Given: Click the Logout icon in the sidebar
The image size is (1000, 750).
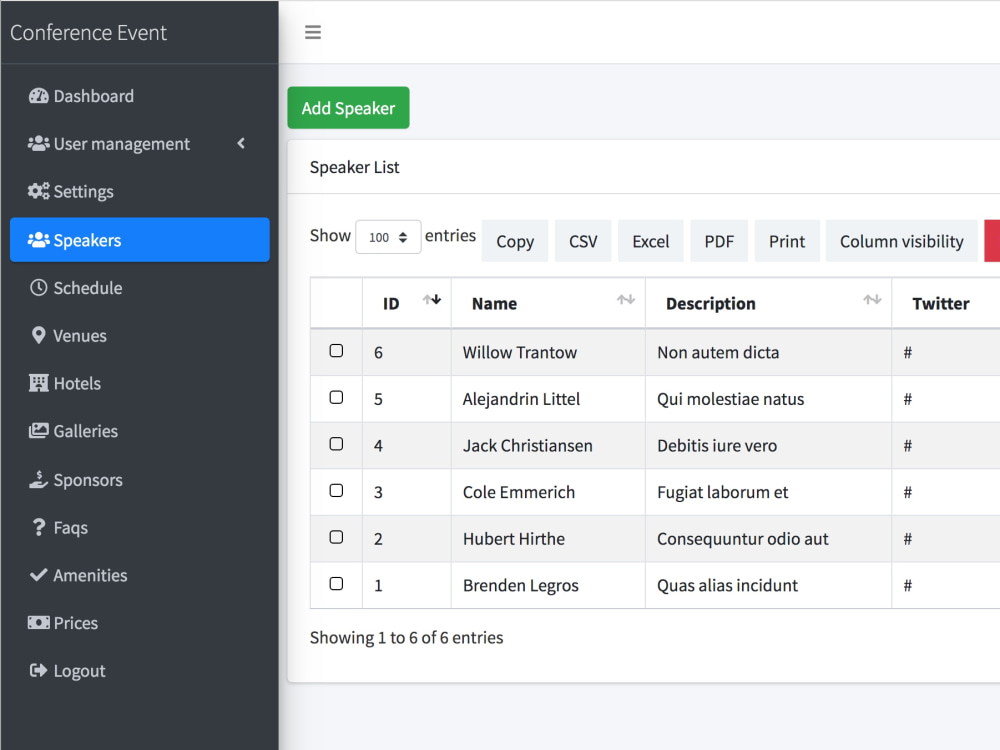Looking at the screenshot, I should pos(37,670).
